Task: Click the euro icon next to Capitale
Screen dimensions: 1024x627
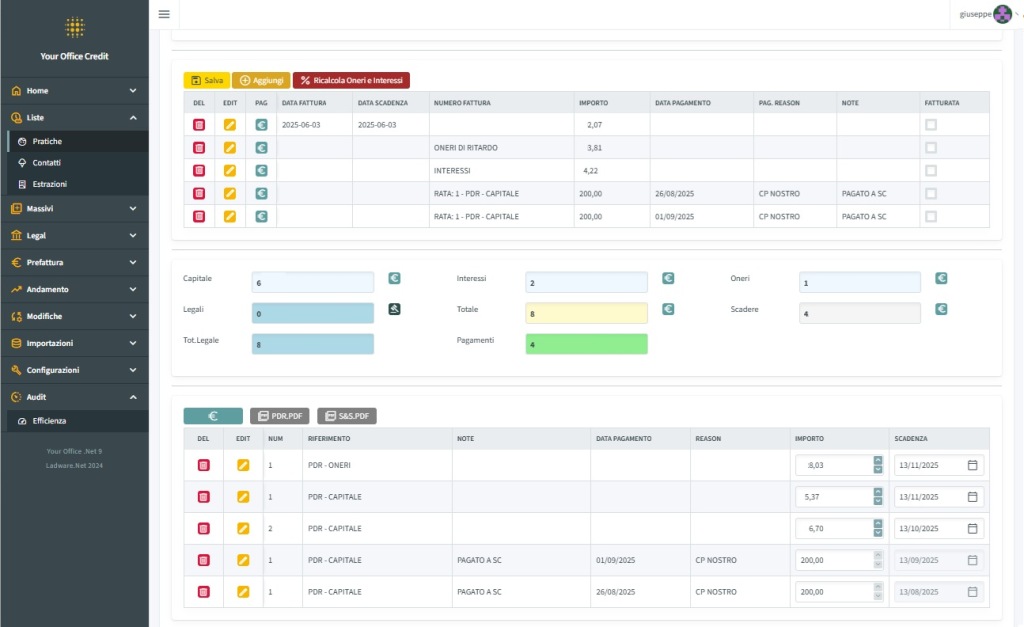Action: (394, 279)
